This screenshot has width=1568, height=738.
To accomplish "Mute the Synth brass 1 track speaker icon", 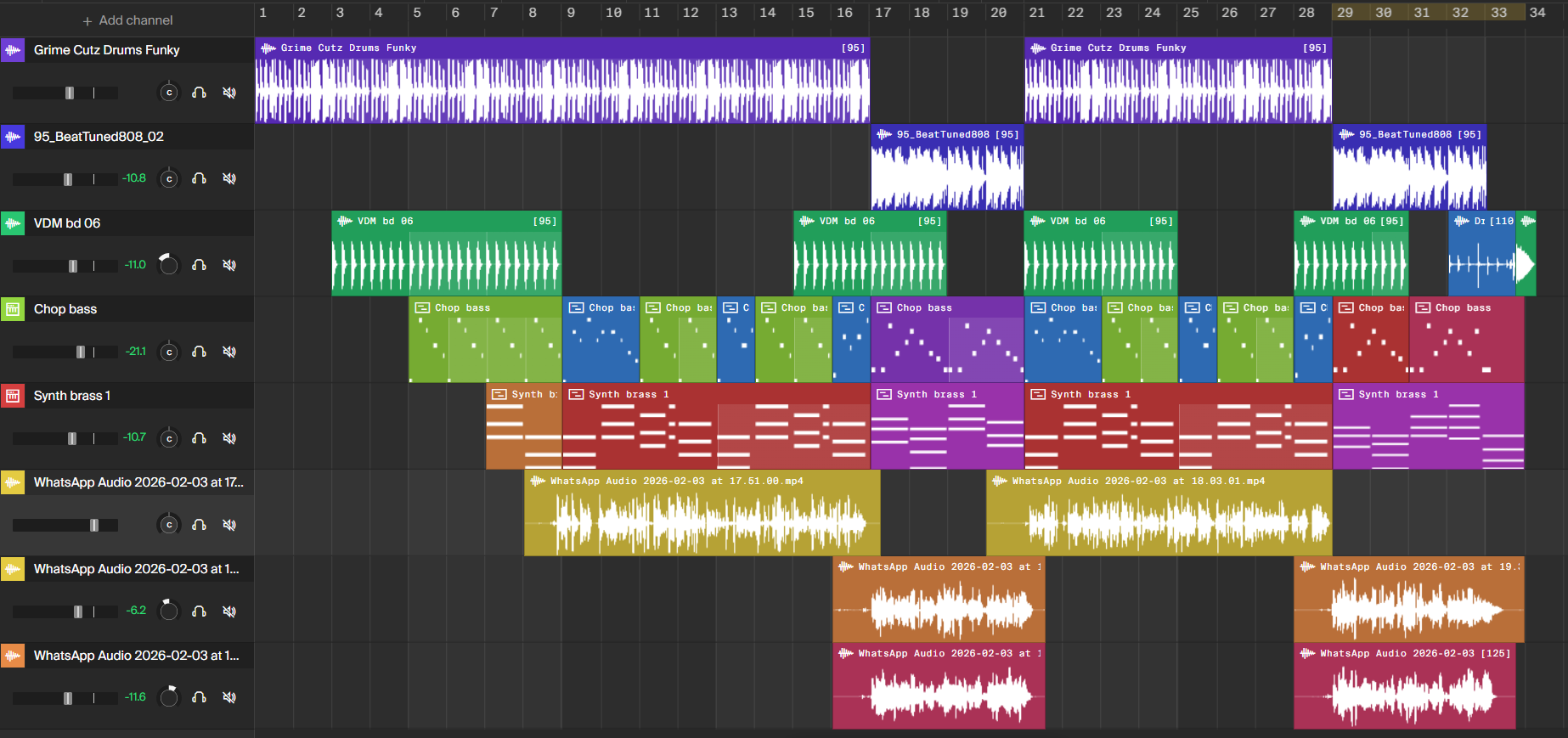I will 229,438.
